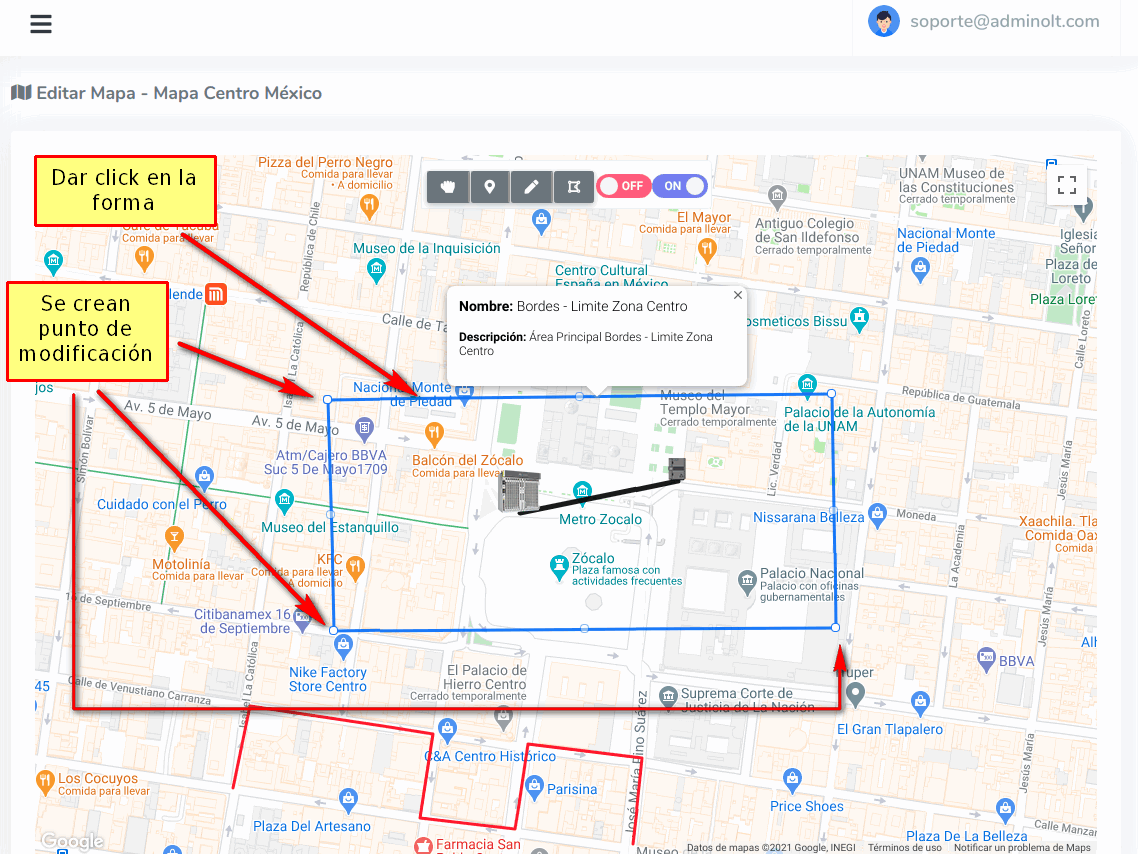Click the bottom edge midpoint handle
Screen dimensions: 1138x854
coord(584,629)
